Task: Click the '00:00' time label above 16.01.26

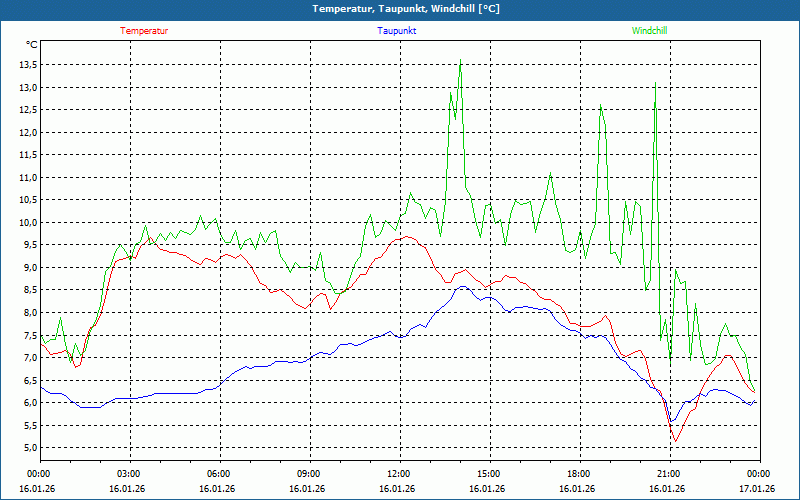Action: click(37, 473)
